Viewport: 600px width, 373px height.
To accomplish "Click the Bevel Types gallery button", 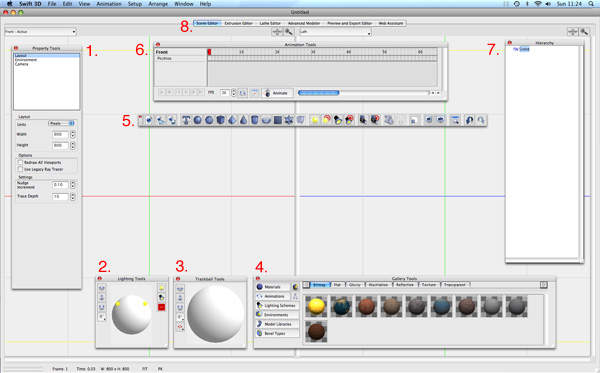I will pyautogui.click(x=277, y=333).
